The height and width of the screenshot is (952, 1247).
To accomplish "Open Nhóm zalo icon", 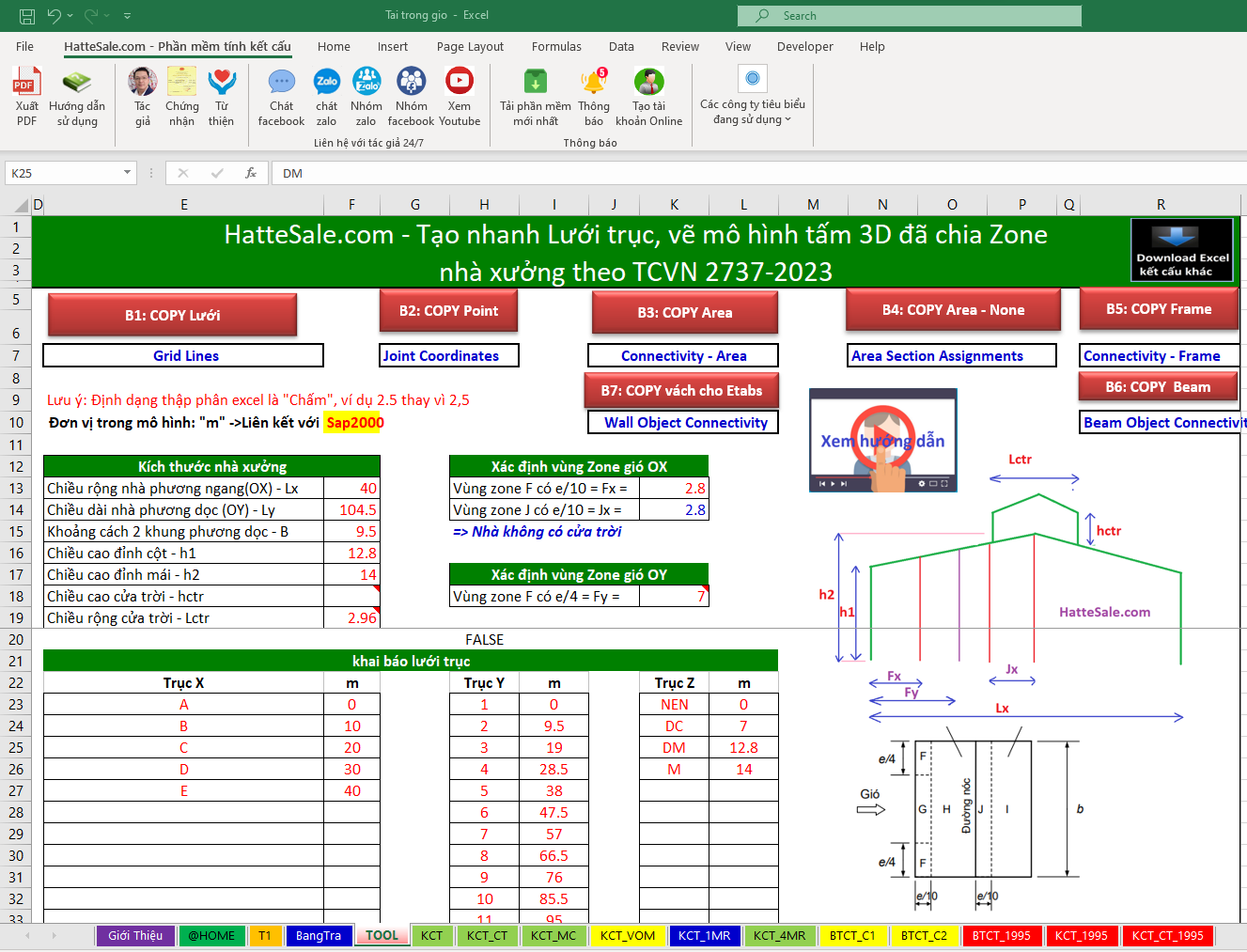I will 366,97.
